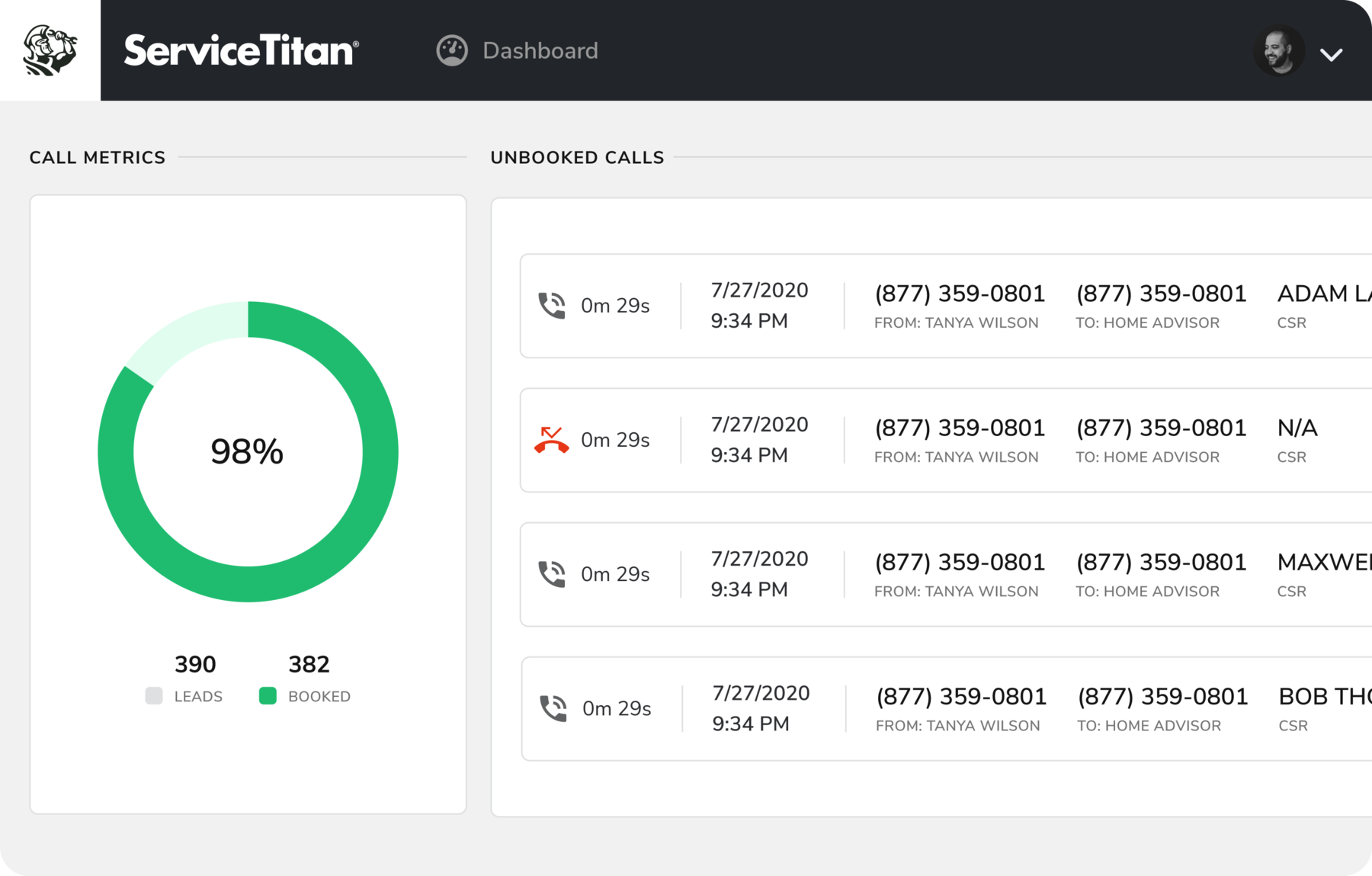The height and width of the screenshot is (876, 1372).
Task: Click the 0m 29s duration in the N/A row
Action: pyautogui.click(x=615, y=440)
